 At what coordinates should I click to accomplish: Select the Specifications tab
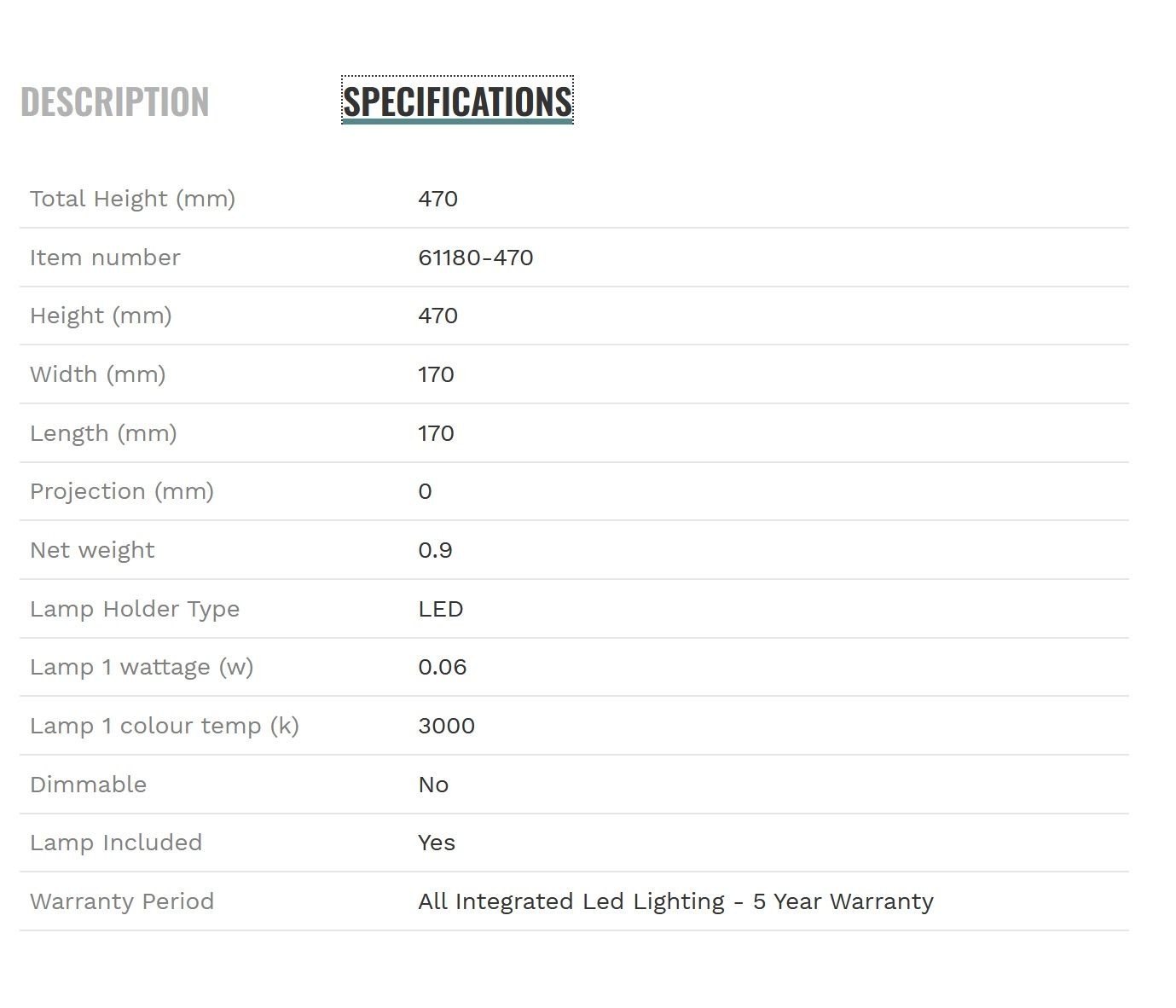point(457,101)
